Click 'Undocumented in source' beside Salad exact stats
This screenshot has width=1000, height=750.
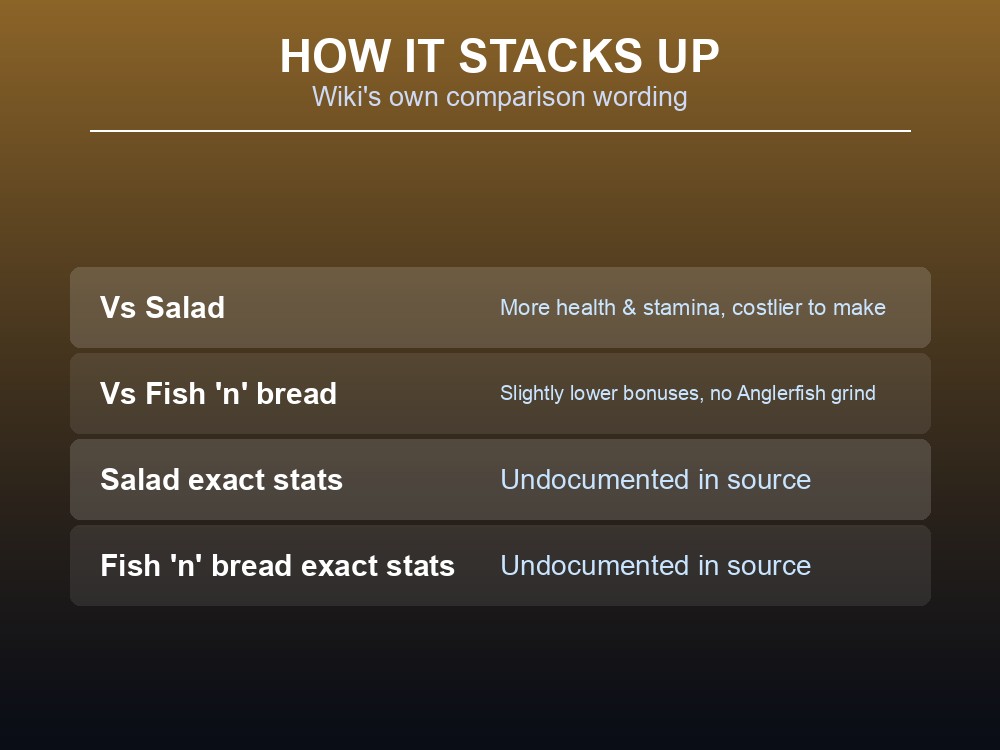point(656,480)
